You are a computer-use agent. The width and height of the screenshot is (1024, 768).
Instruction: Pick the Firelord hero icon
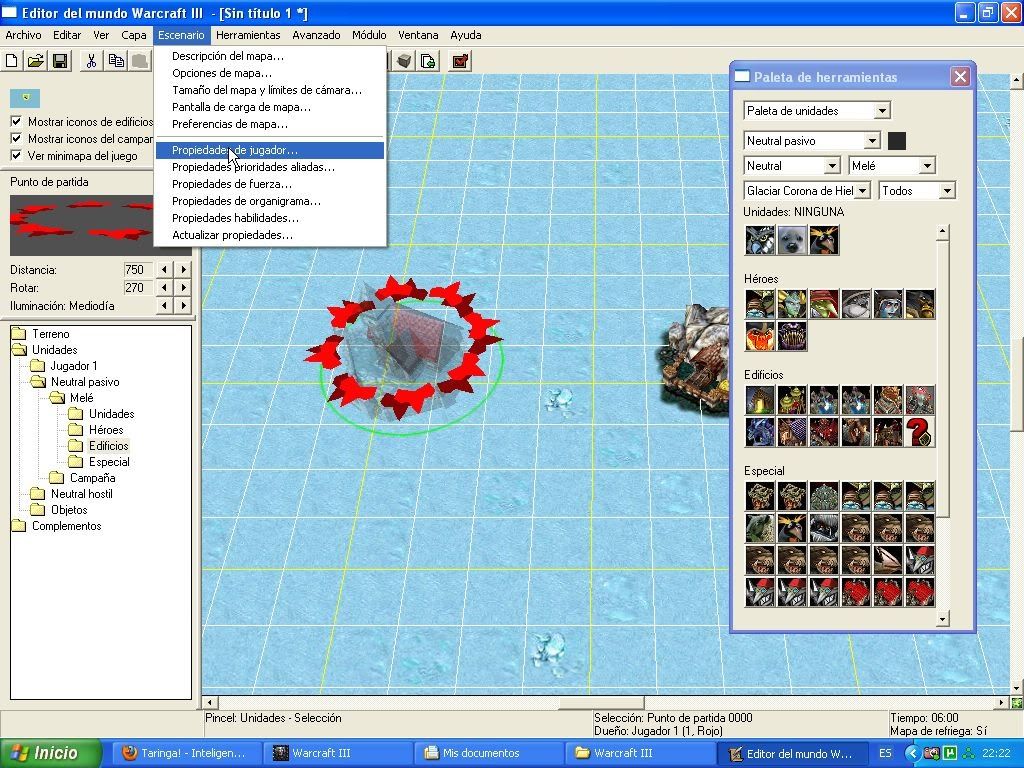(x=760, y=336)
